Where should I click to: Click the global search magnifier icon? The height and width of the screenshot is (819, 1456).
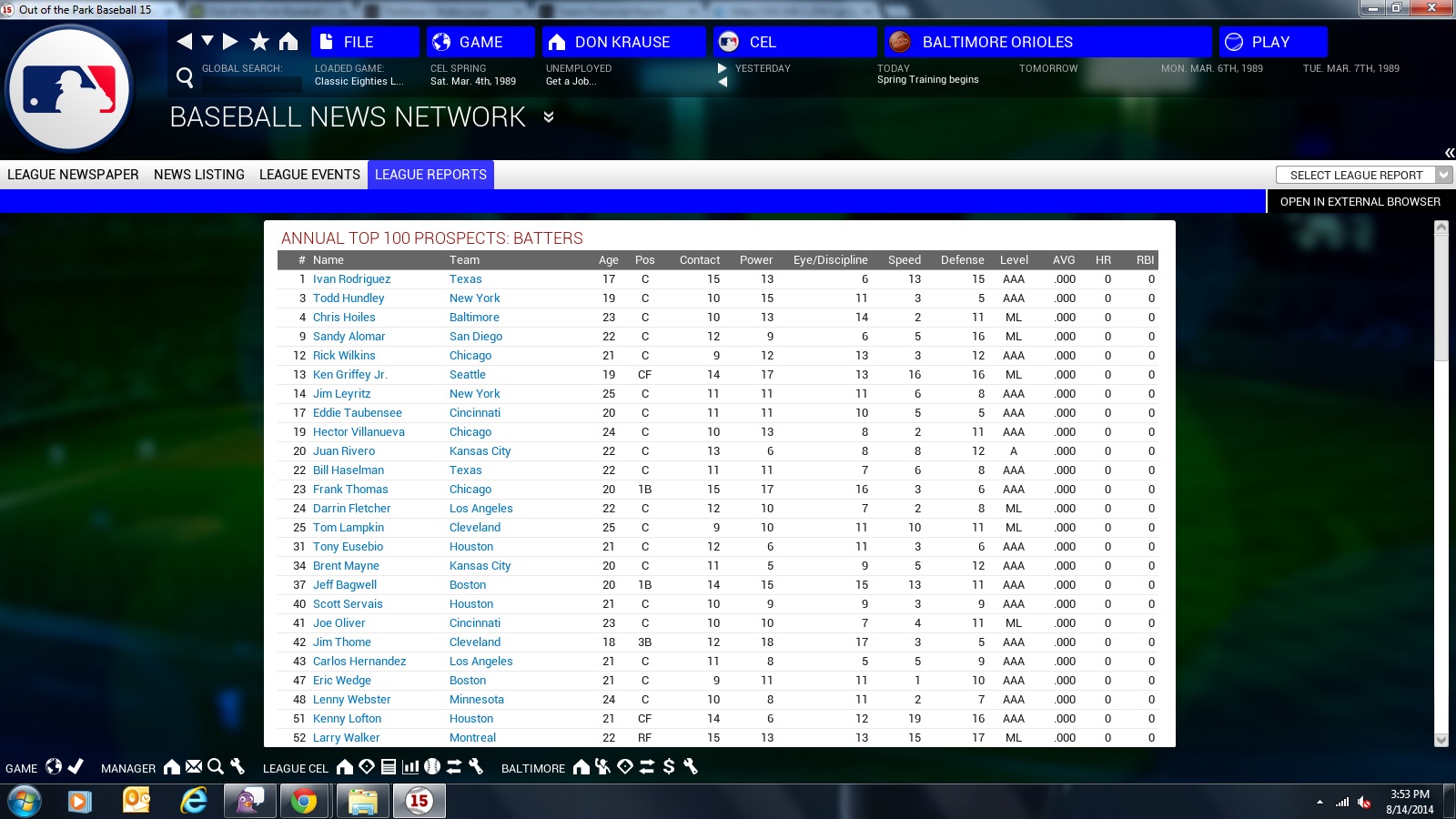point(185,77)
